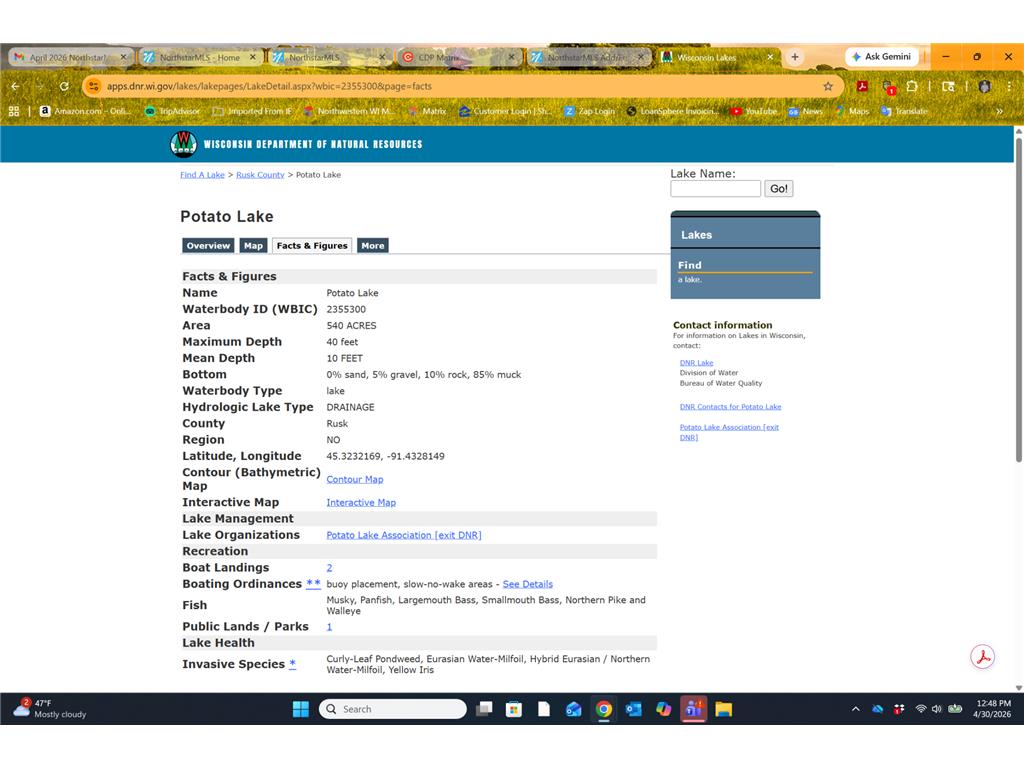
Task: Open Potato Lake Association link in table
Action: 404,535
